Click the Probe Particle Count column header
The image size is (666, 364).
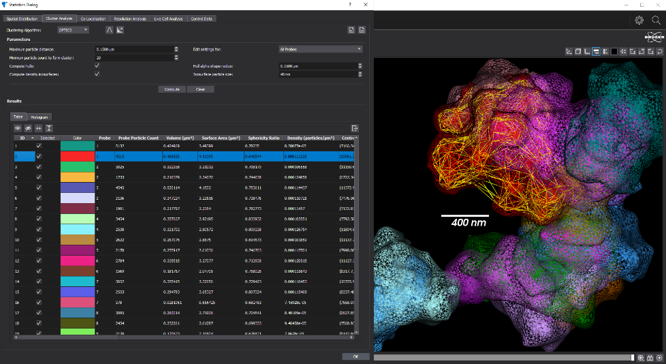tap(138, 138)
